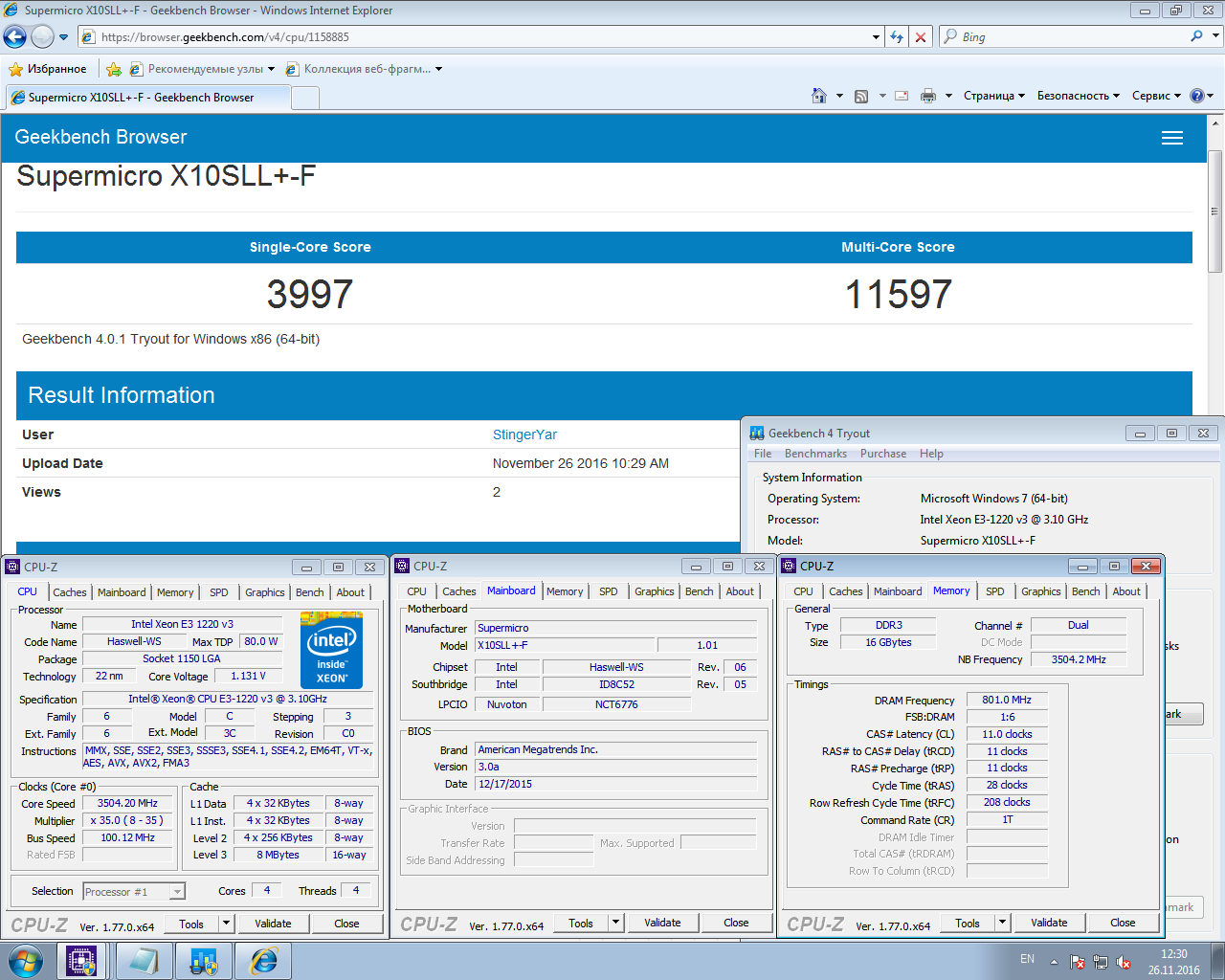Click the IE Help question mark icon
The width and height of the screenshot is (1225, 980).
tap(1196, 96)
